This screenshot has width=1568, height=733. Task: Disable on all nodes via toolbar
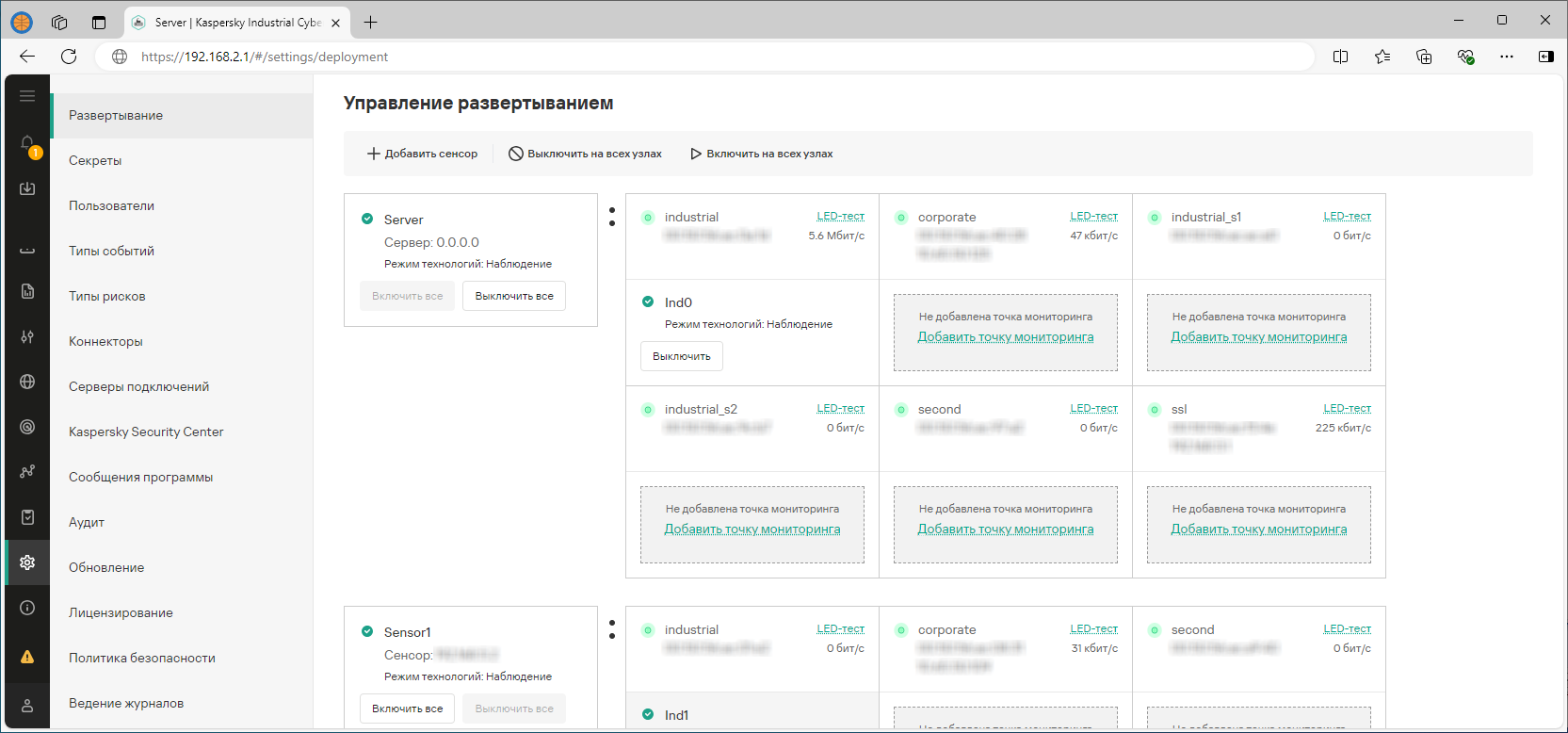585,154
